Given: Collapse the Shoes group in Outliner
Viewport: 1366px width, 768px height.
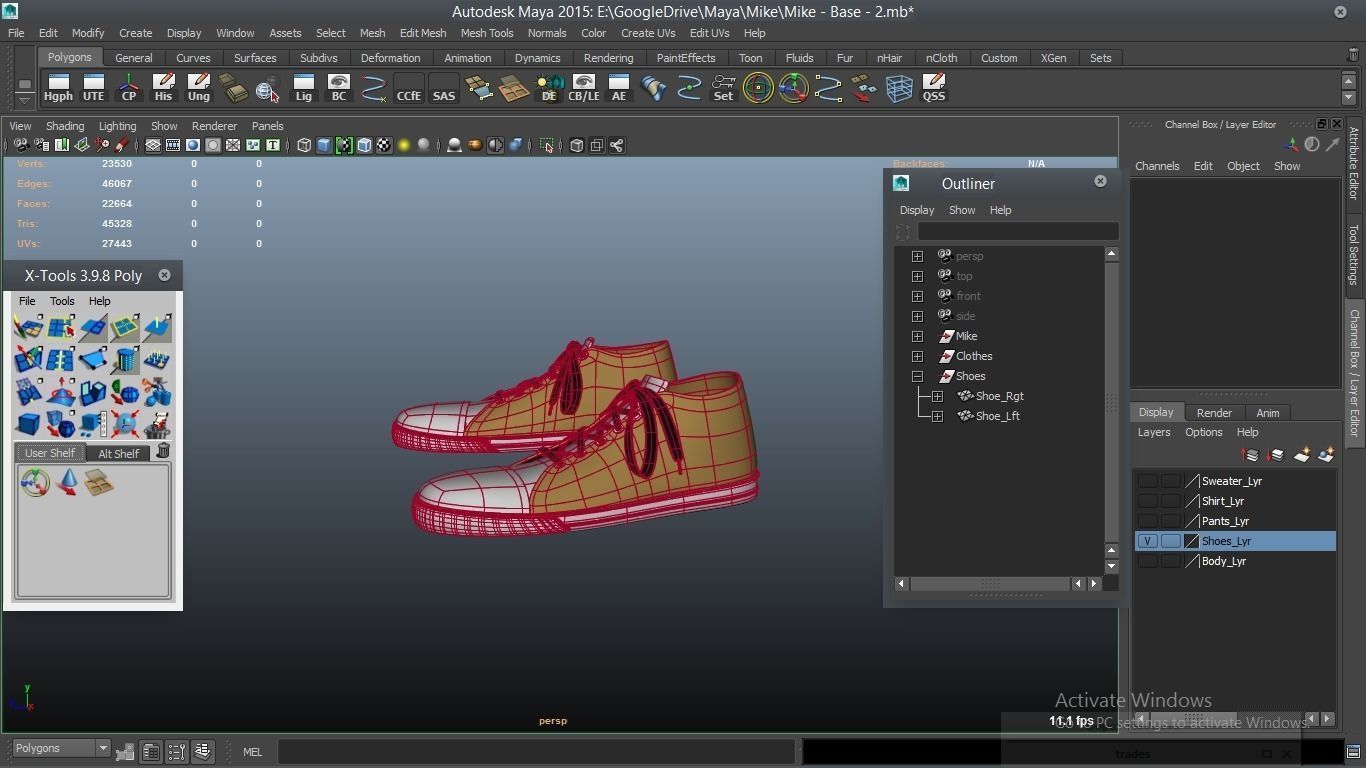Looking at the screenshot, I should coord(917,376).
